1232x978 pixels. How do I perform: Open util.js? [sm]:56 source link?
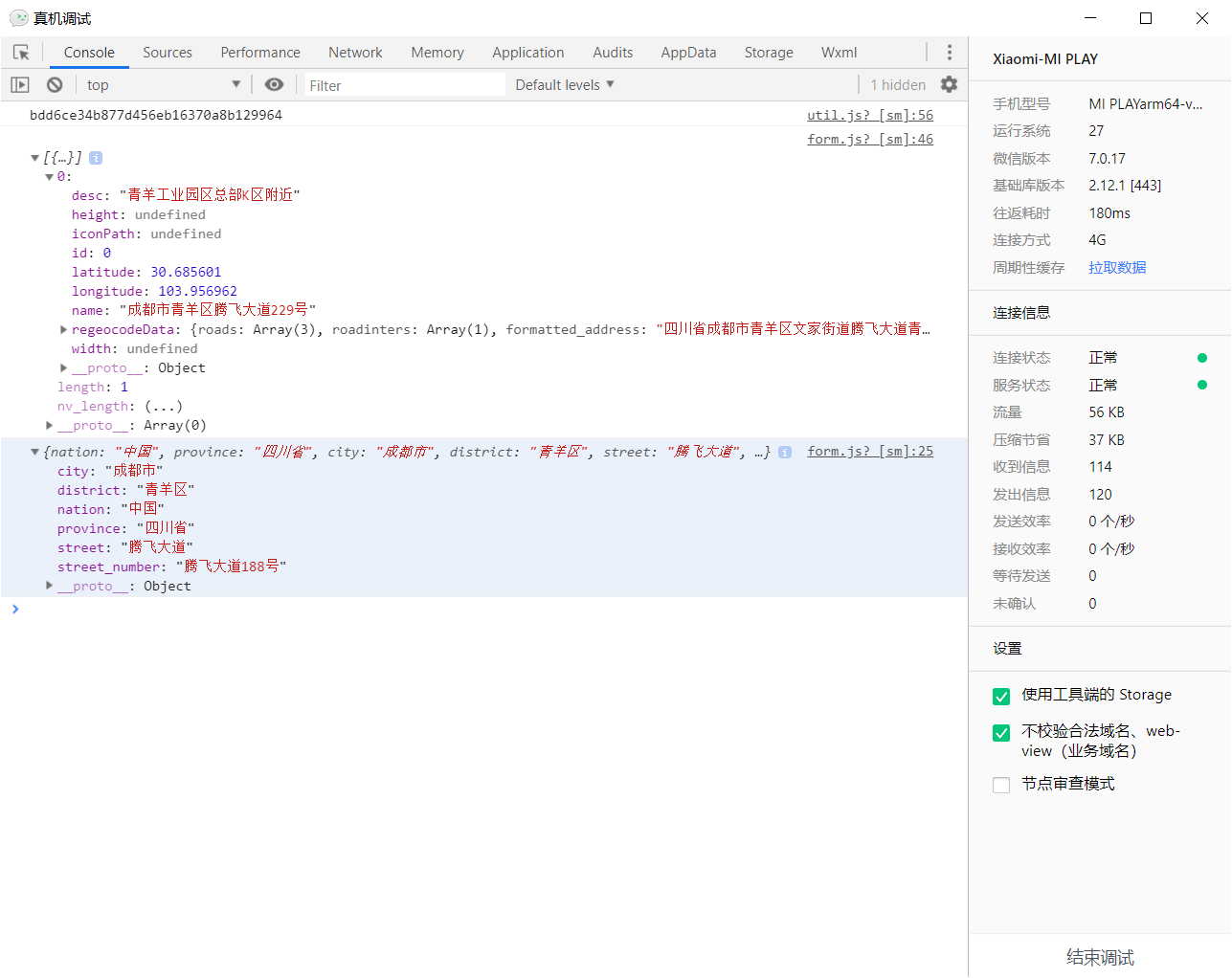pyautogui.click(x=870, y=115)
